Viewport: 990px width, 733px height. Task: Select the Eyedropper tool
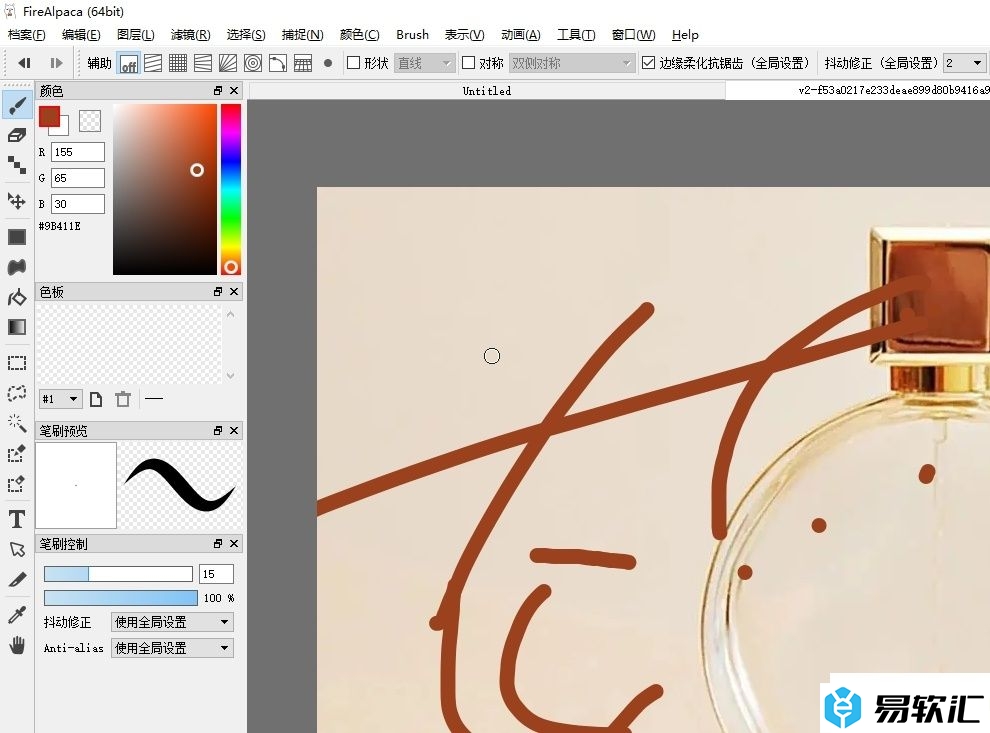click(x=17, y=615)
